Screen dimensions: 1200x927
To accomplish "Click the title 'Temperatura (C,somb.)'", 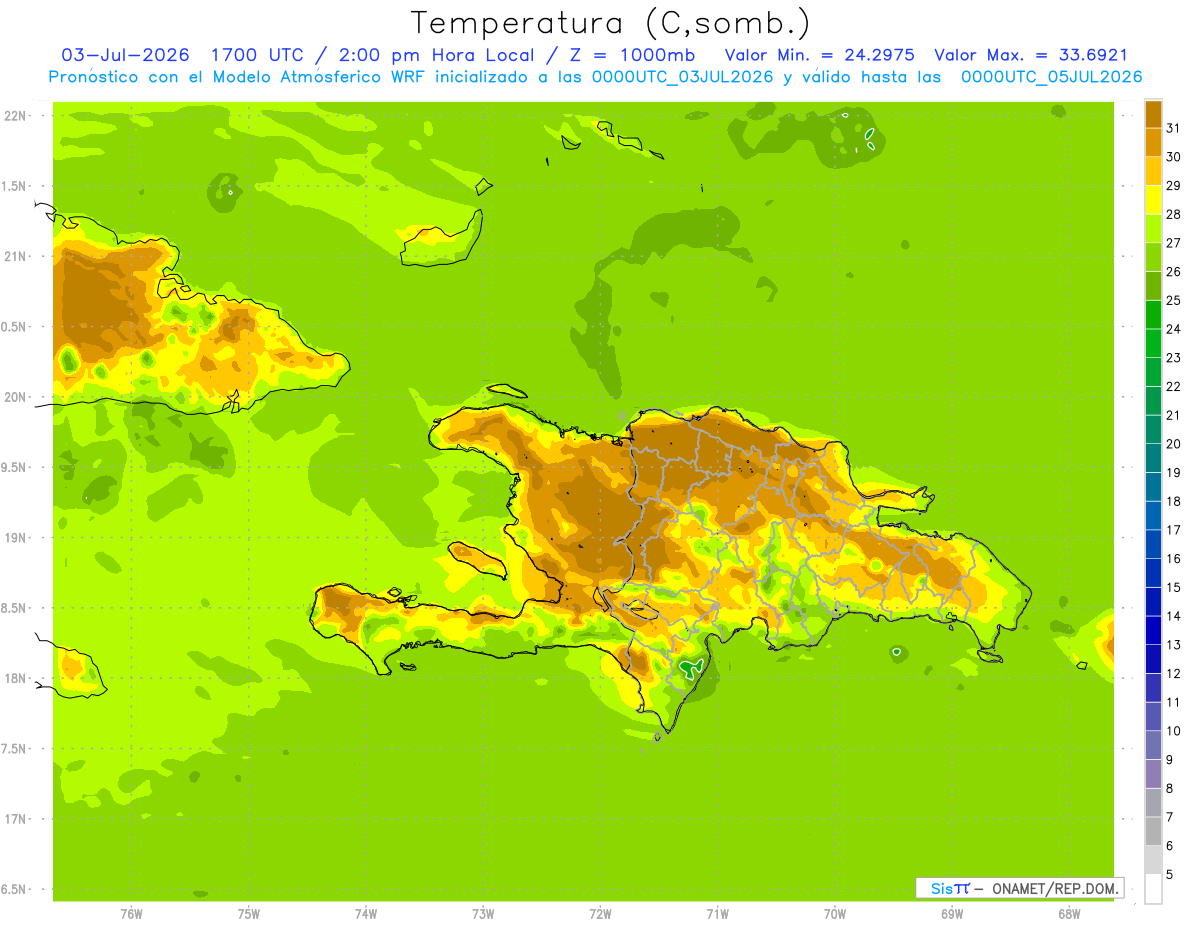I will (611, 24).
